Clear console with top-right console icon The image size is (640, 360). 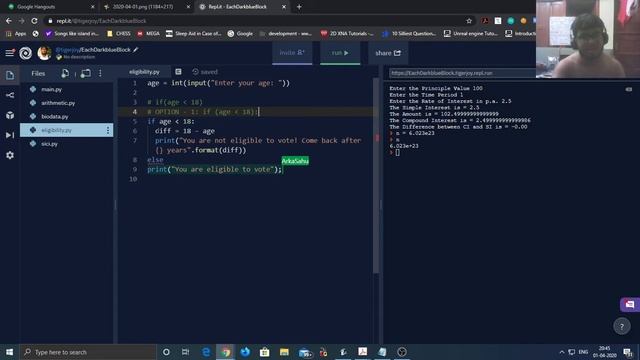pos(629,89)
